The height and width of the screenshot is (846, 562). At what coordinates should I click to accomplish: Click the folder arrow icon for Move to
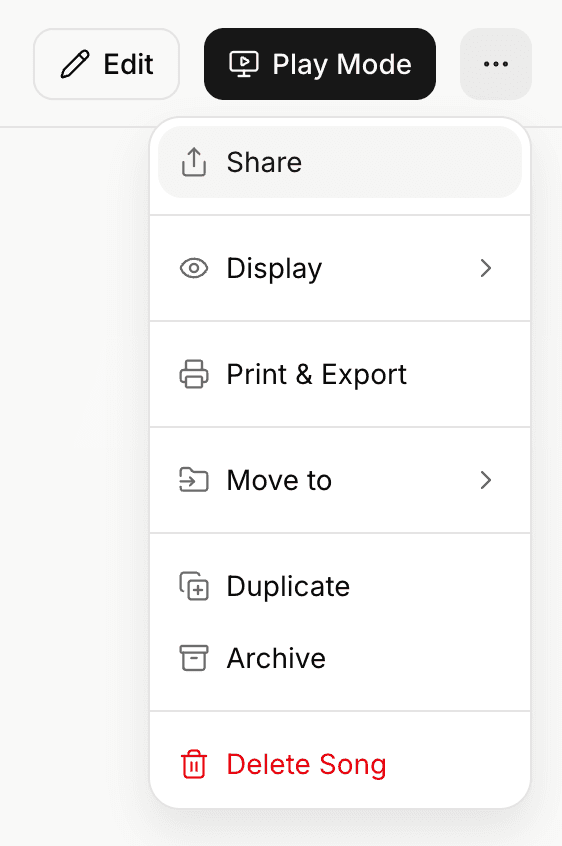click(x=194, y=480)
